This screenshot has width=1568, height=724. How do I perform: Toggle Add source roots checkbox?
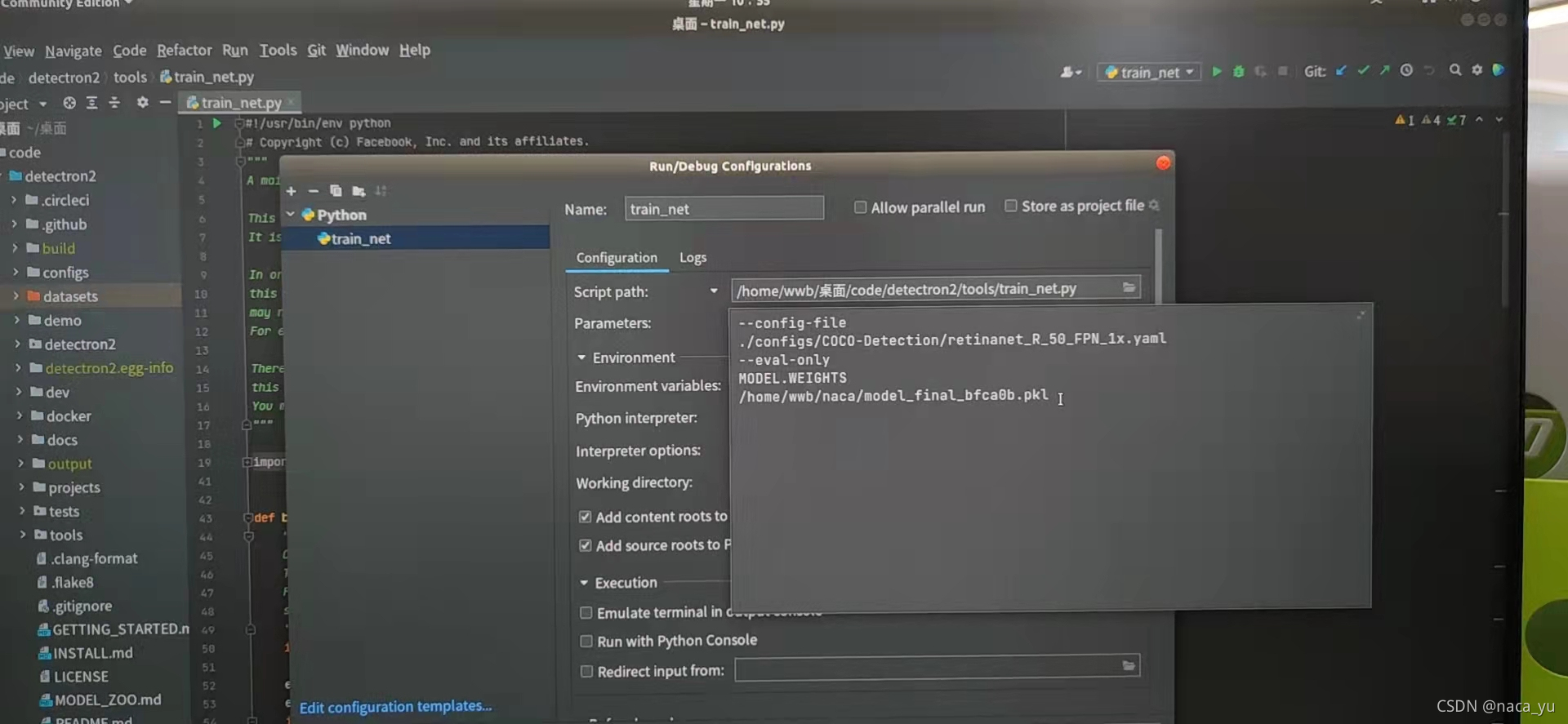coord(586,545)
